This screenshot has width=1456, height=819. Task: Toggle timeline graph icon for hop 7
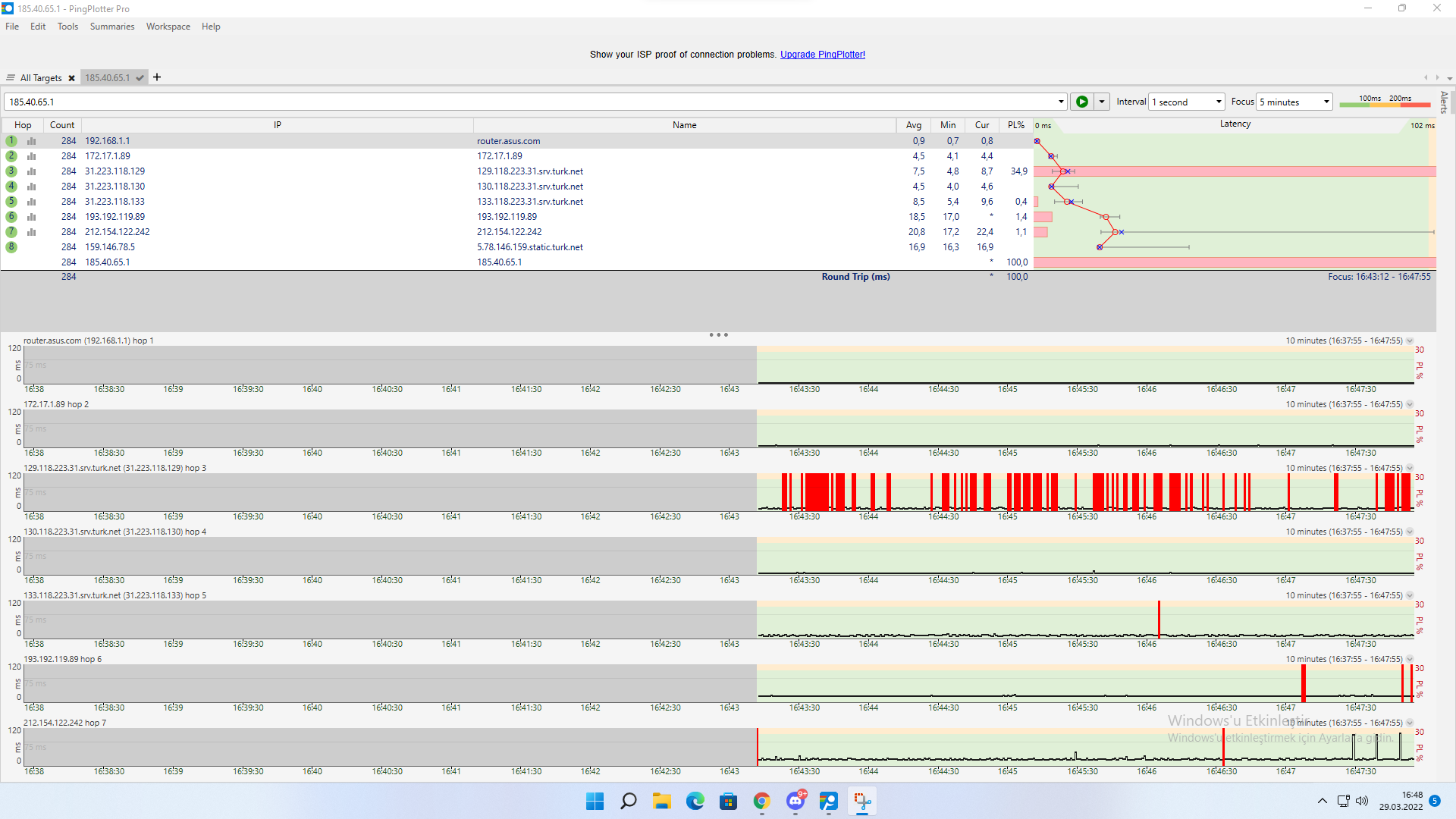[32, 232]
